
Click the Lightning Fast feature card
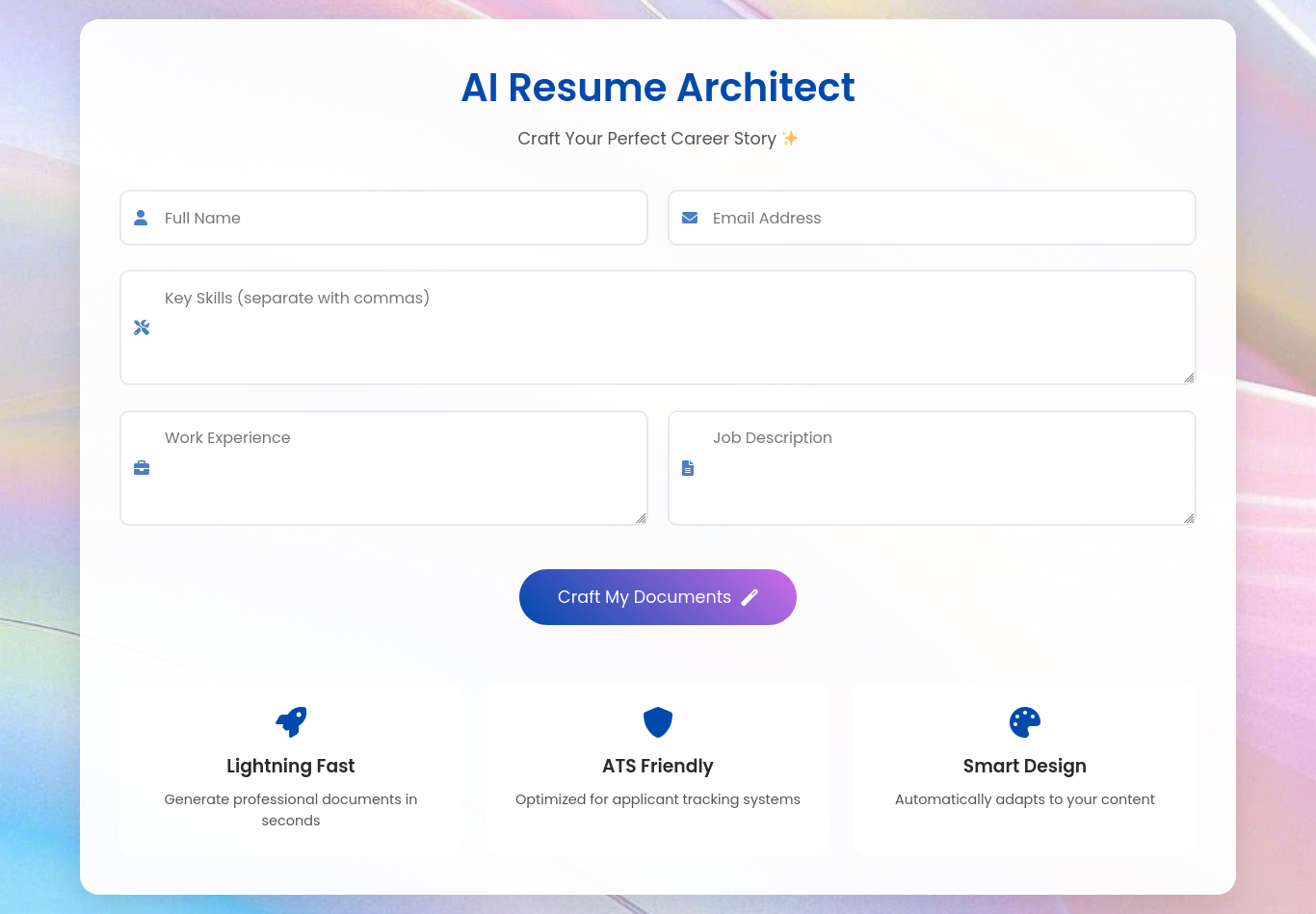290,769
